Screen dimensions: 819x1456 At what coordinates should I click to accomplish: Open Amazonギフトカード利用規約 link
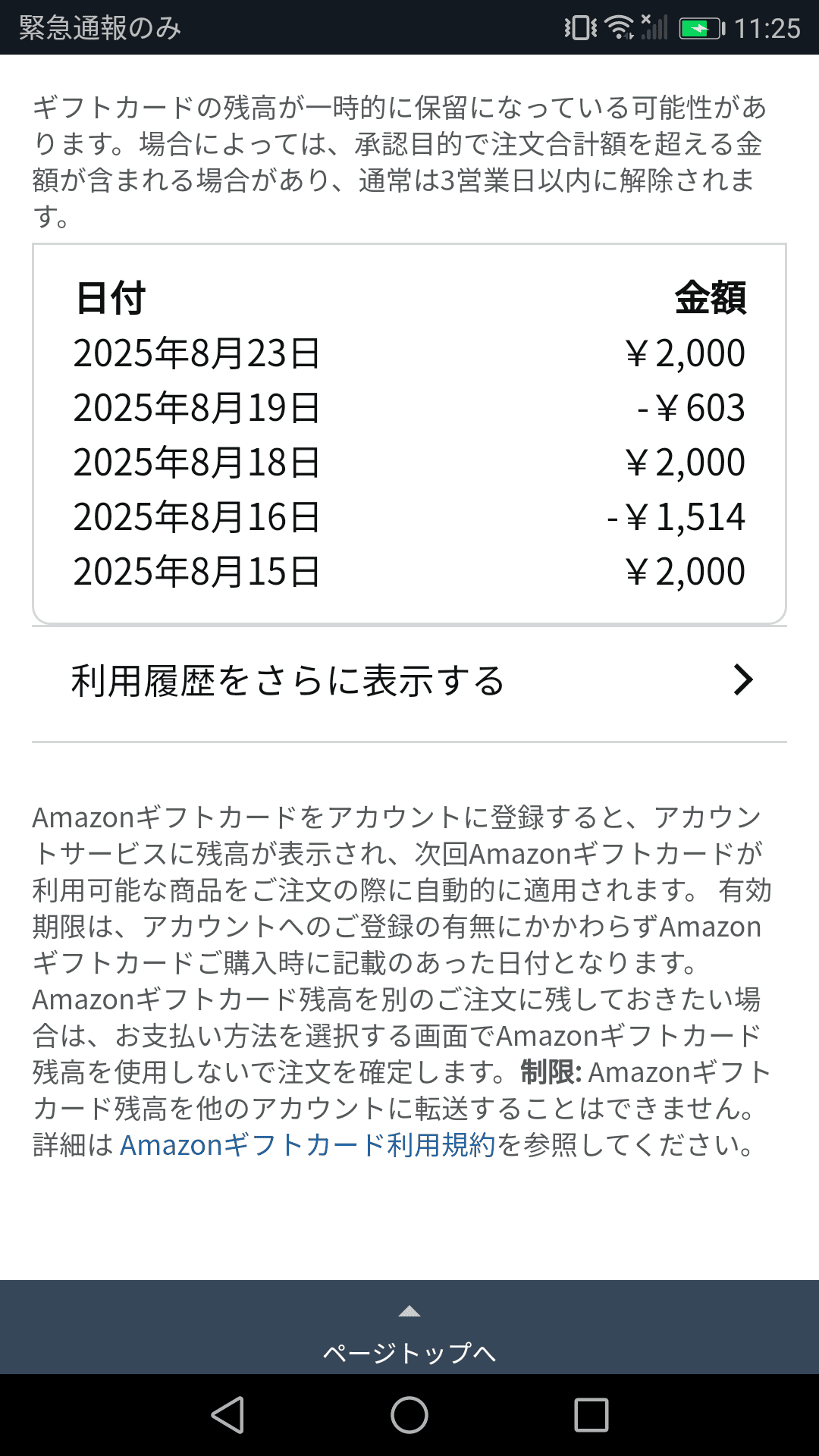coord(307,1145)
